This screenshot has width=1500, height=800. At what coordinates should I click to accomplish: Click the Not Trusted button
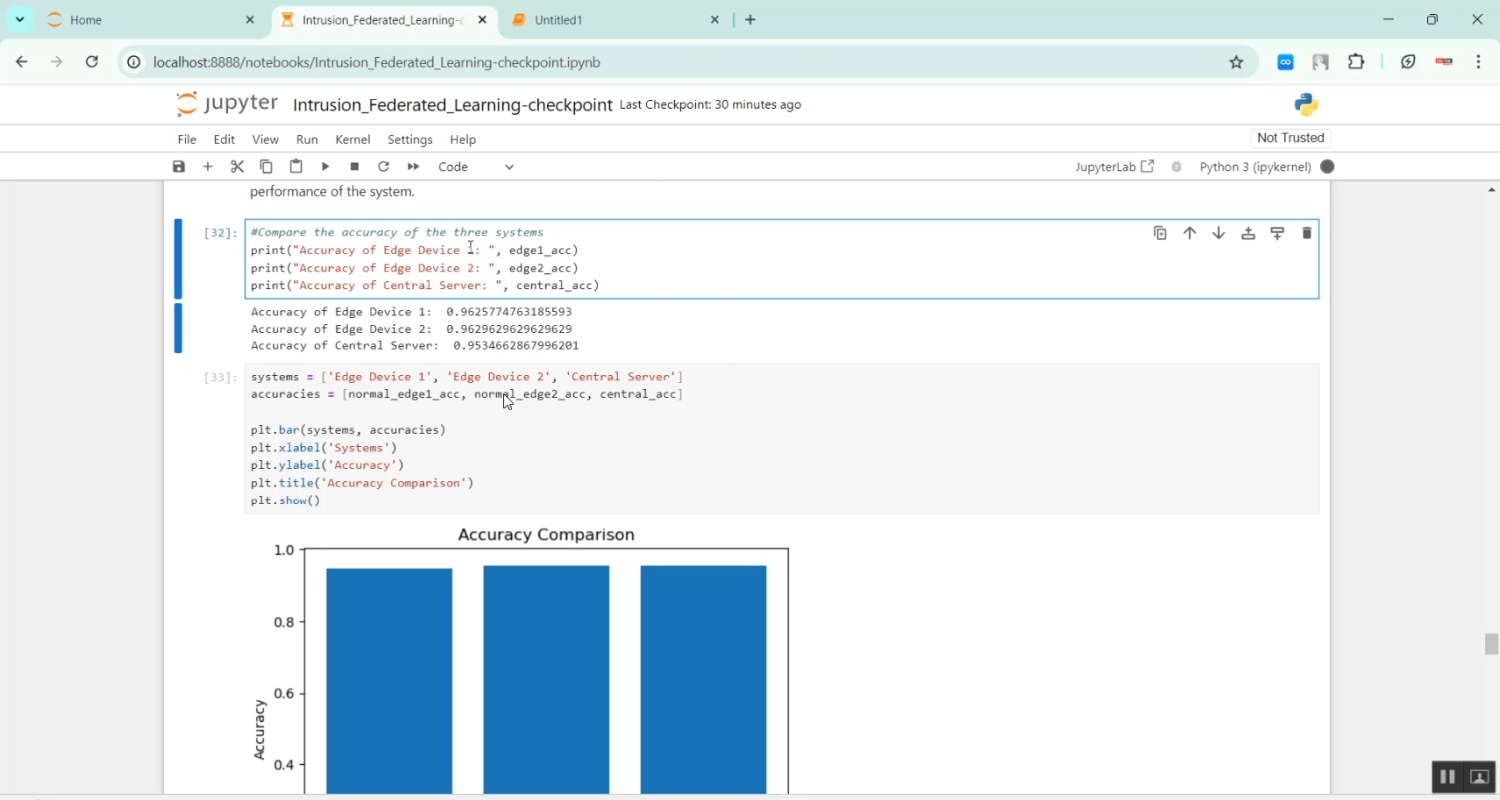click(x=1290, y=138)
